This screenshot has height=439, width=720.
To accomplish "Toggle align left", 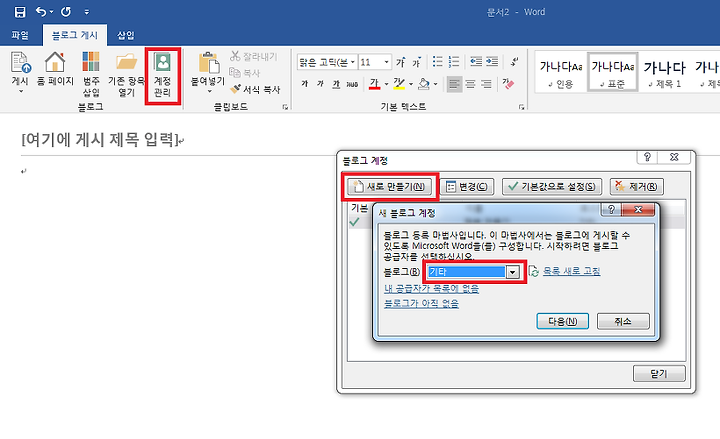I will point(454,84).
